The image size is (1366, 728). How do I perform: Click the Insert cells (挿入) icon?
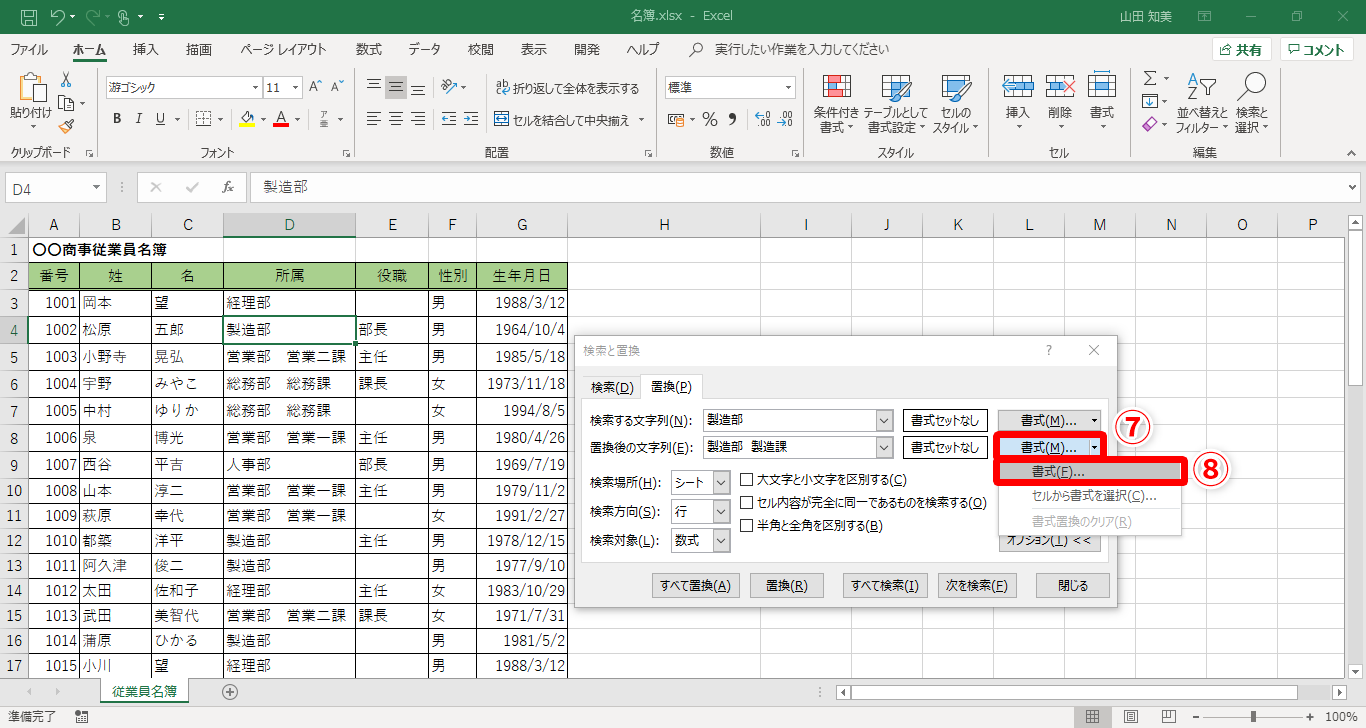point(1017,87)
